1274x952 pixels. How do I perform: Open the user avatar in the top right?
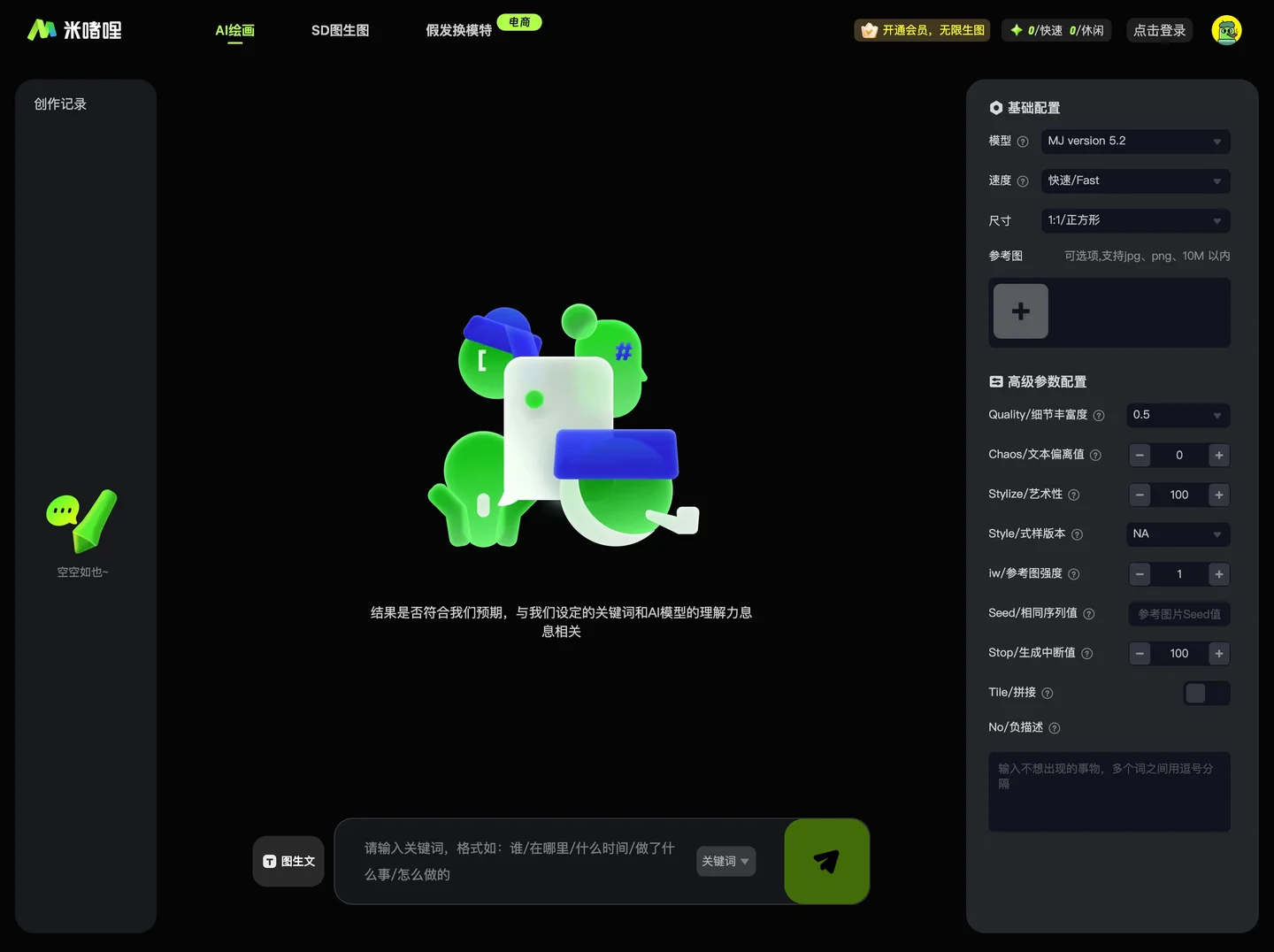pos(1227,29)
